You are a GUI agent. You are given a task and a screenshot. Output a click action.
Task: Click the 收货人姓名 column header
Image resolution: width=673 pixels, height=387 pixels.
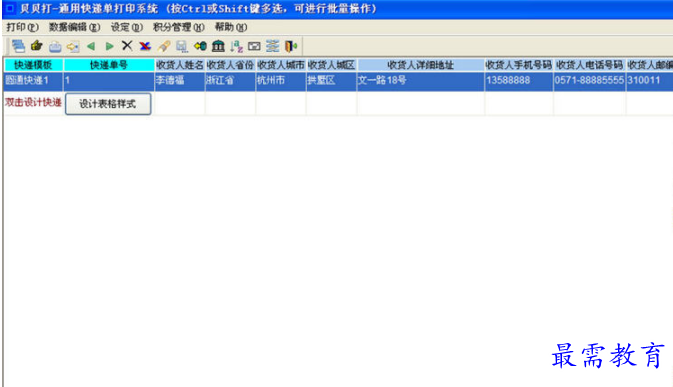click(x=180, y=65)
